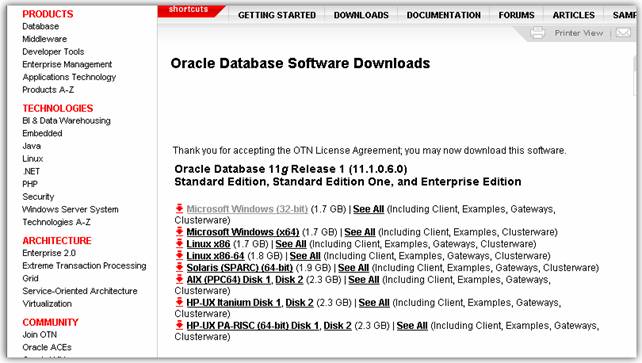Click the download arrow icon beside Linux x86 (1.7 GB)

[x=179, y=244]
